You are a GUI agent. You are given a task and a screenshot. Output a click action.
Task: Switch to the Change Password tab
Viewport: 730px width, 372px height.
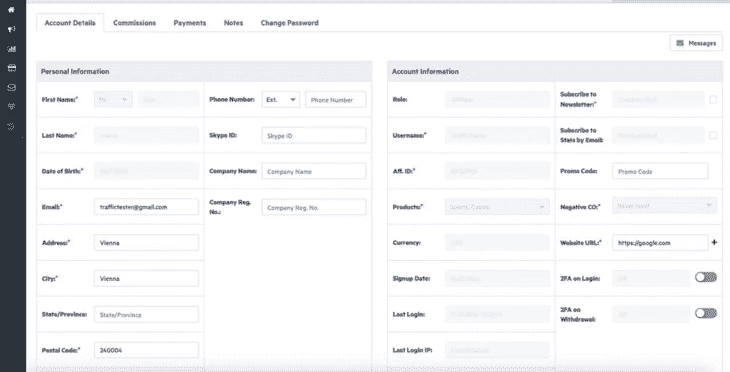coord(290,23)
